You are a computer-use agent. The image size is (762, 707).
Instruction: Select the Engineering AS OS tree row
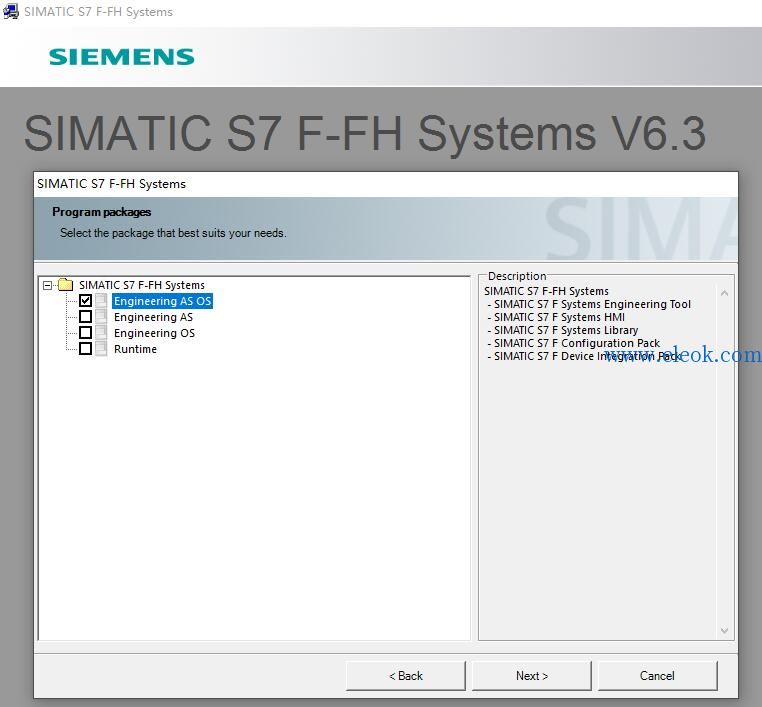tap(162, 301)
